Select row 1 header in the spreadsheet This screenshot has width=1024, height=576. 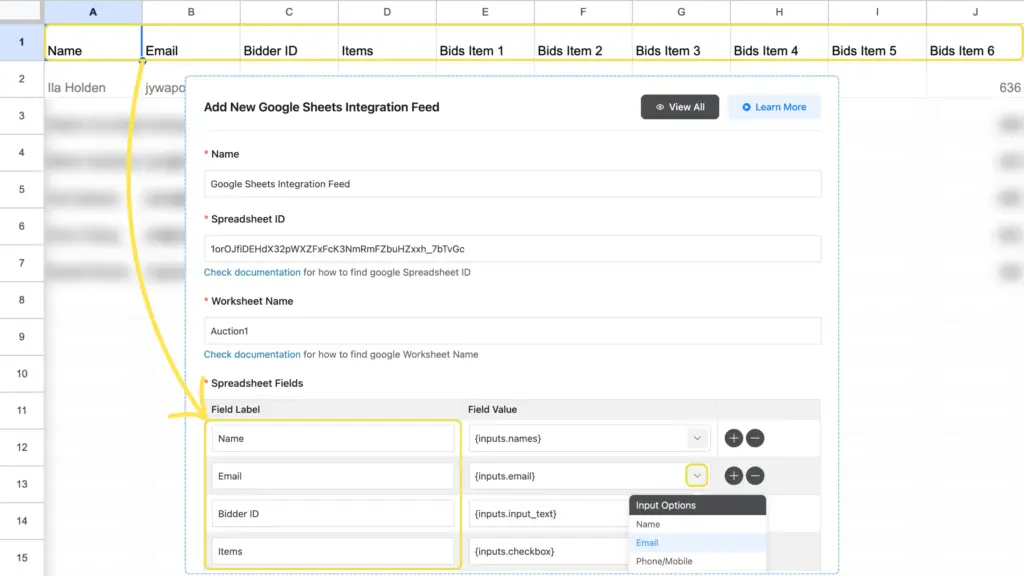point(22,42)
